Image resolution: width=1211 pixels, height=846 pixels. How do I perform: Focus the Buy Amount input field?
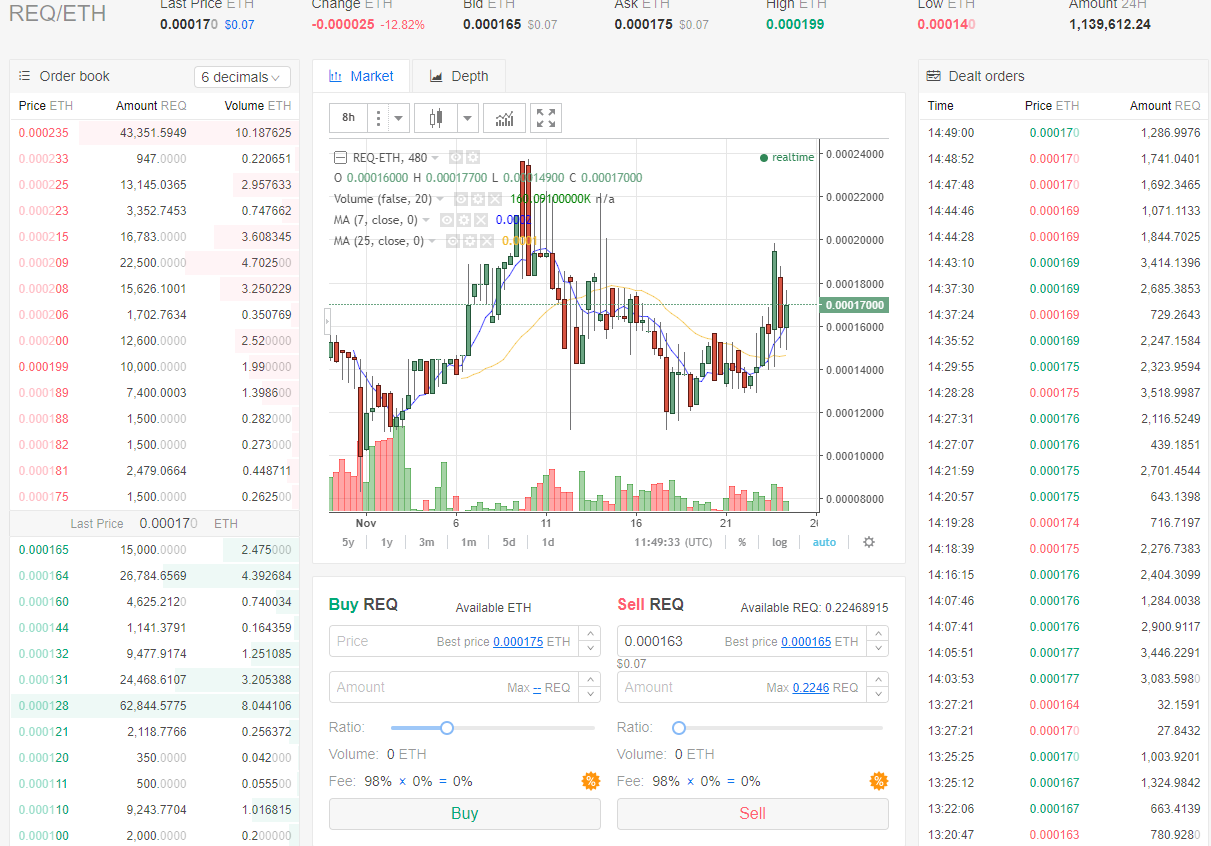click(x=455, y=688)
